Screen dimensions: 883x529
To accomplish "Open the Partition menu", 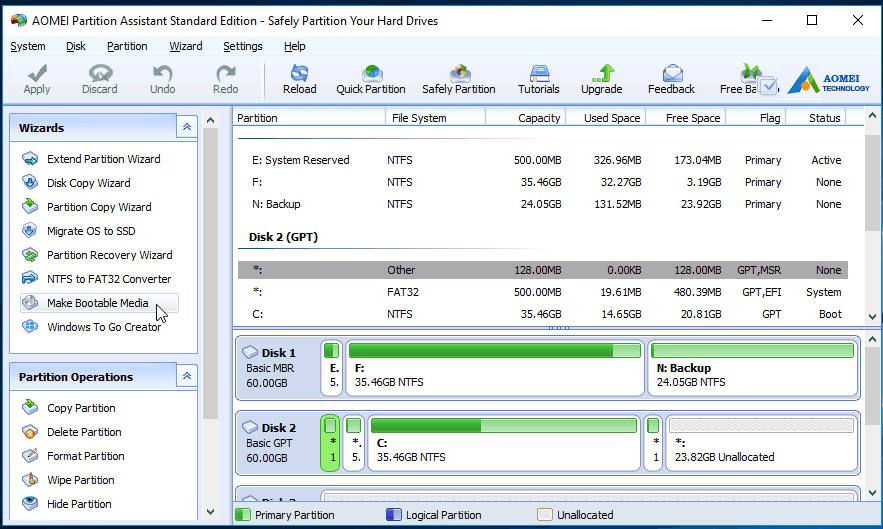I will click(x=127, y=46).
